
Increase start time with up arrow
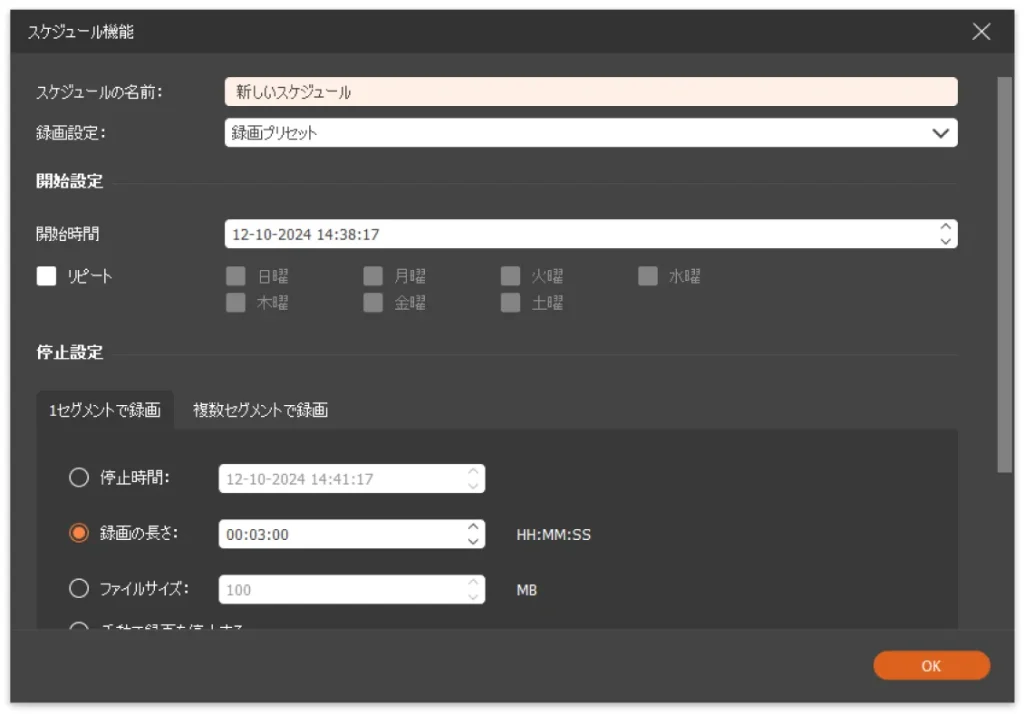(x=945, y=227)
